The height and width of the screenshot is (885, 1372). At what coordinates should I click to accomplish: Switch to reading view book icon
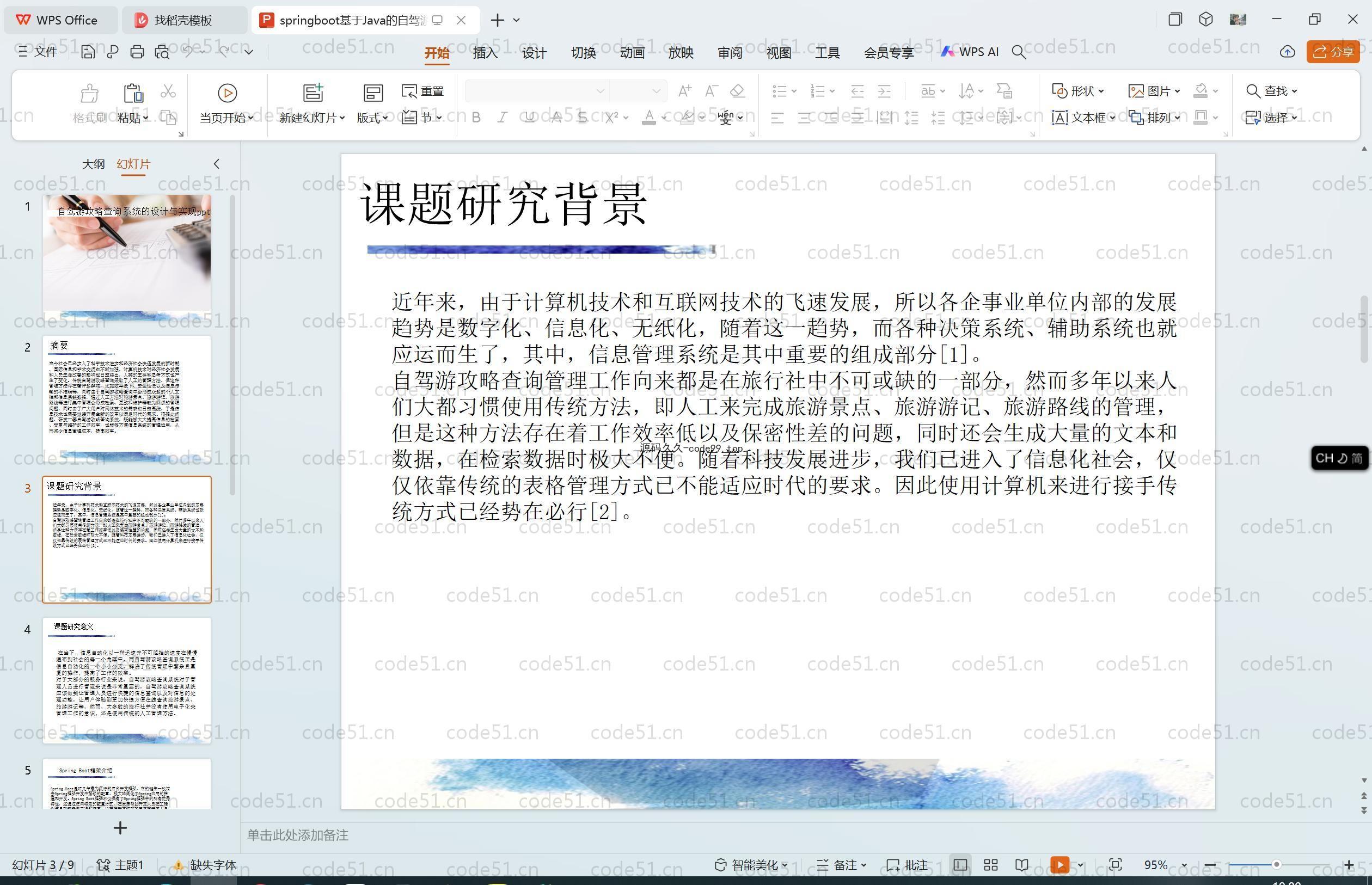point(1021,865)
